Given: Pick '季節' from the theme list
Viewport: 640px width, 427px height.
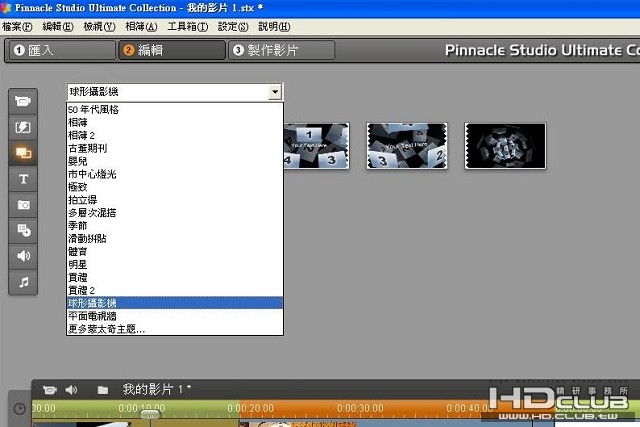Looking at the screenshot, I should pos(175,226).
